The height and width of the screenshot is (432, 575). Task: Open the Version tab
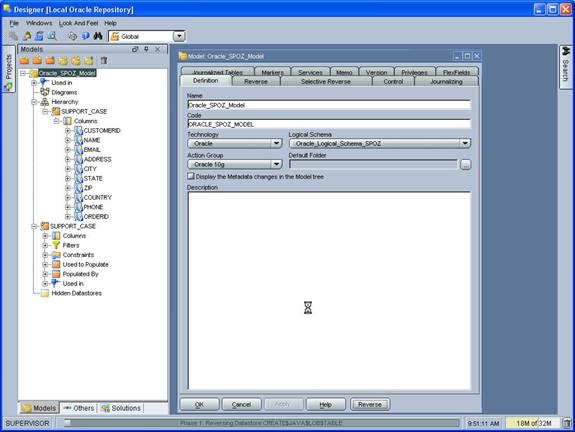[x=376, y=72]
